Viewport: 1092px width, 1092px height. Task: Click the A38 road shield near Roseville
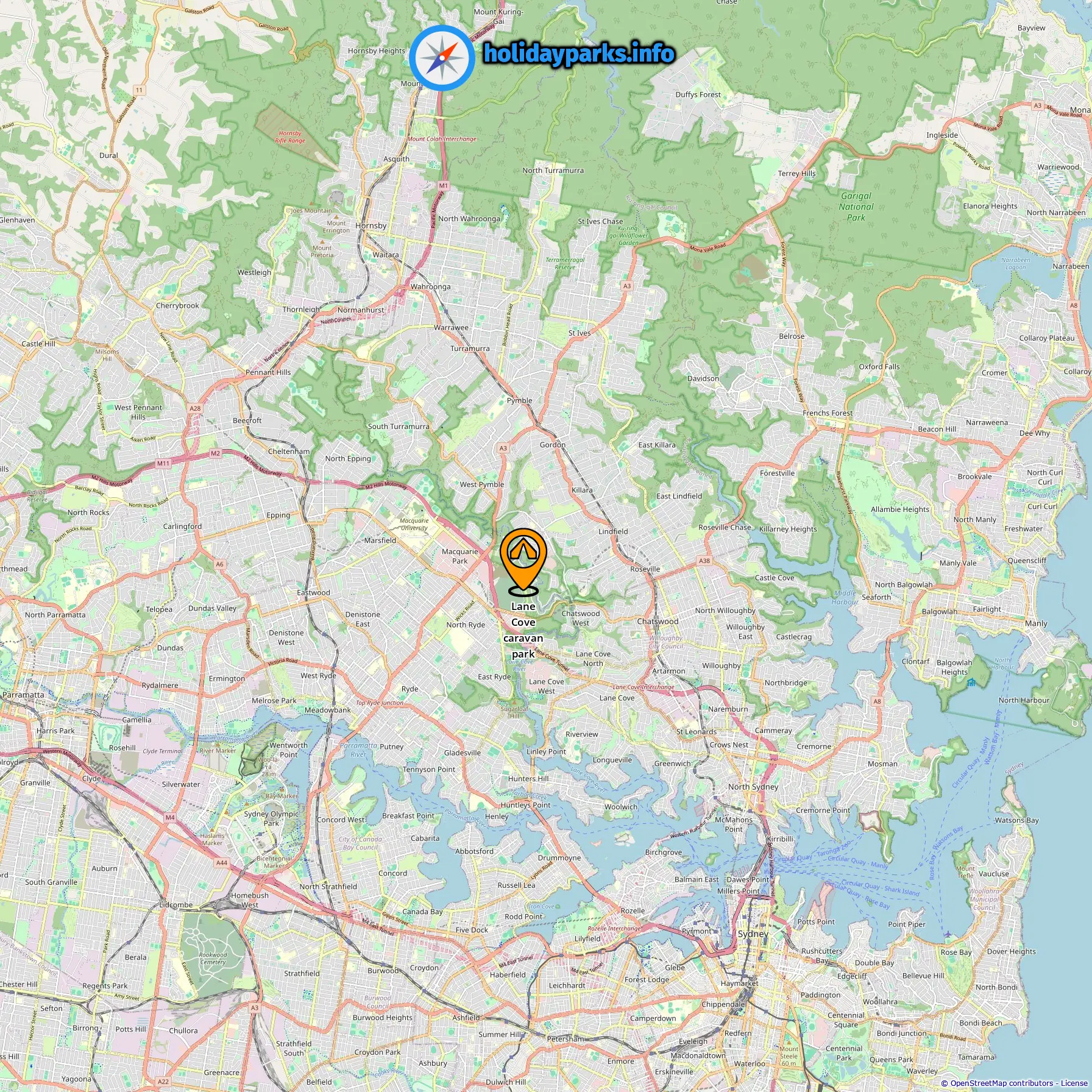click(x=704, y=561)
